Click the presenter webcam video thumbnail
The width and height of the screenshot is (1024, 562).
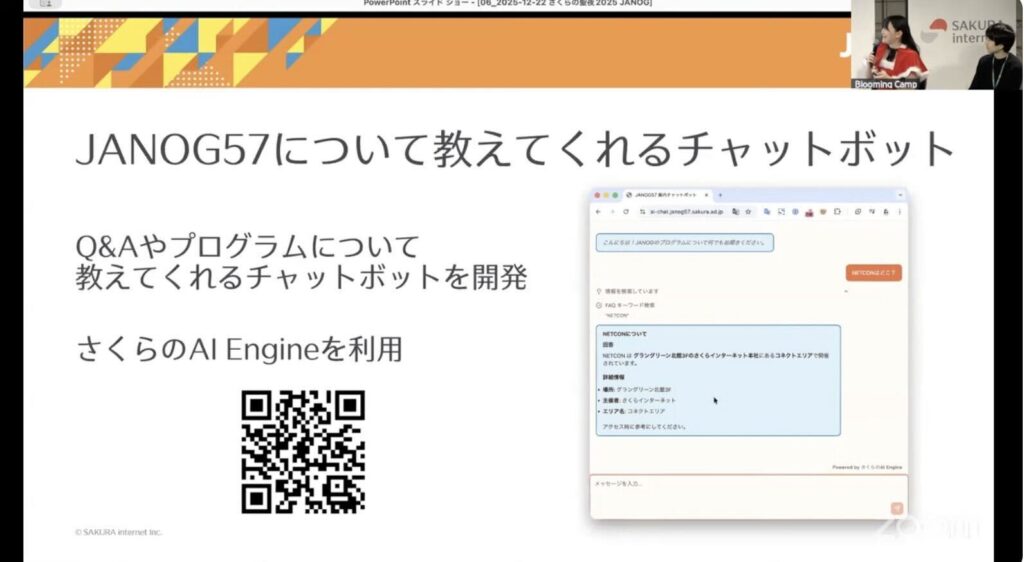[x=936, y=45]
